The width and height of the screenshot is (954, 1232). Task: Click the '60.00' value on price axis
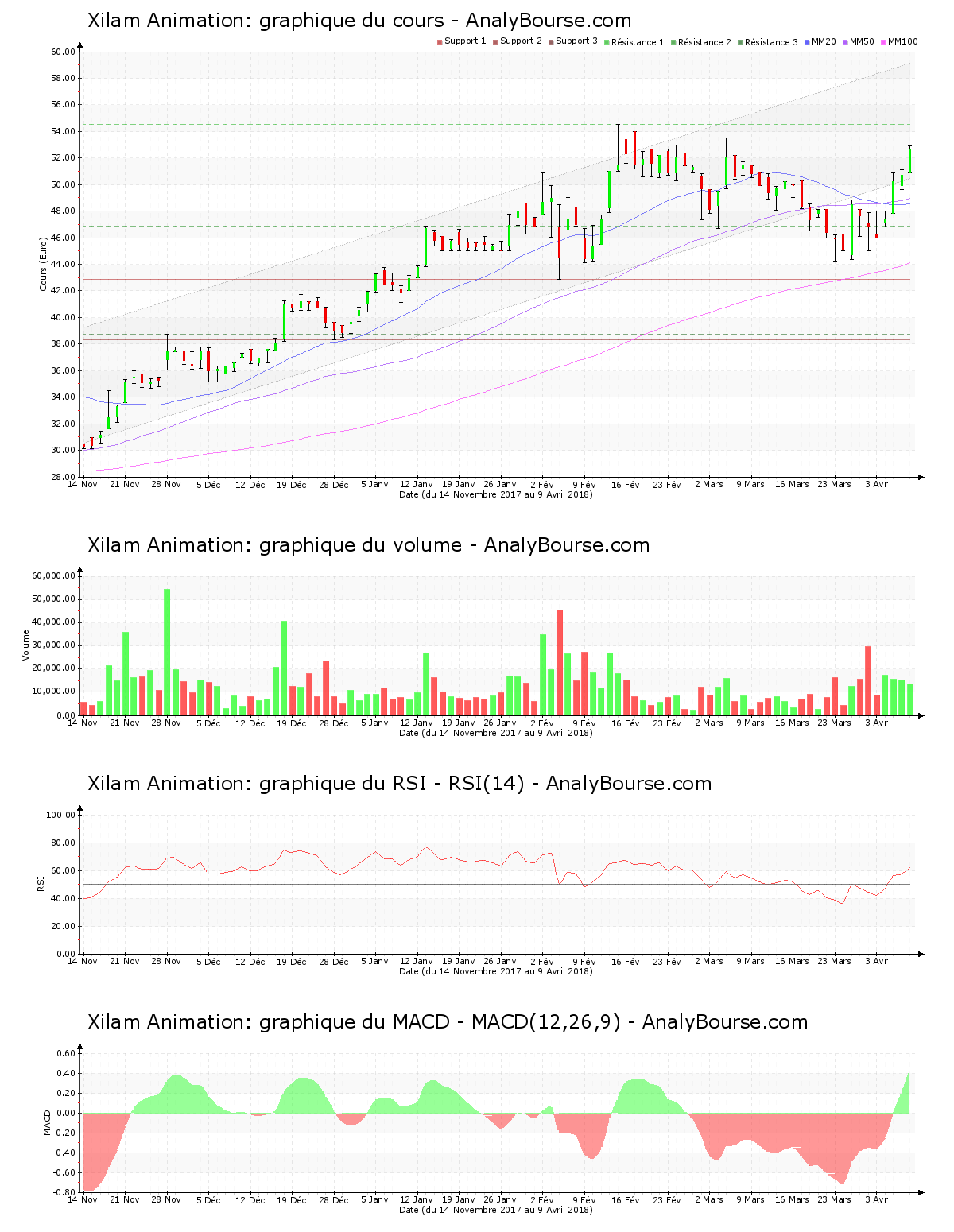coord(63,52)
